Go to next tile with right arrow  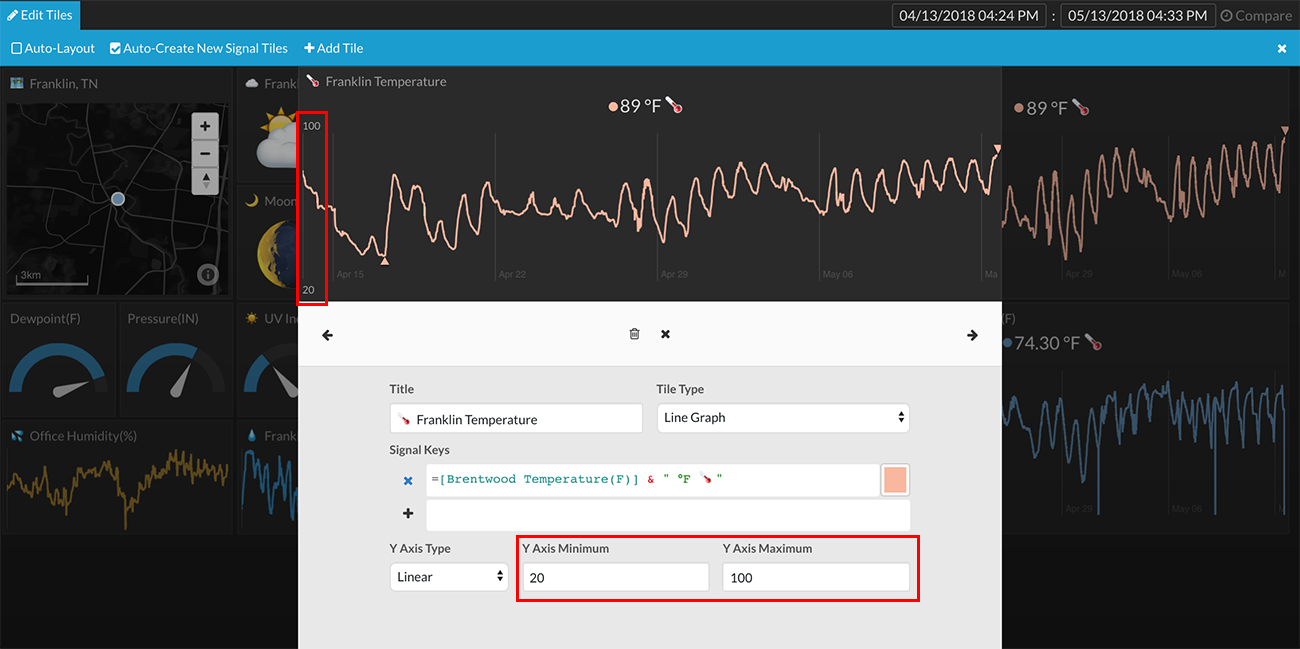pos(972,335)
